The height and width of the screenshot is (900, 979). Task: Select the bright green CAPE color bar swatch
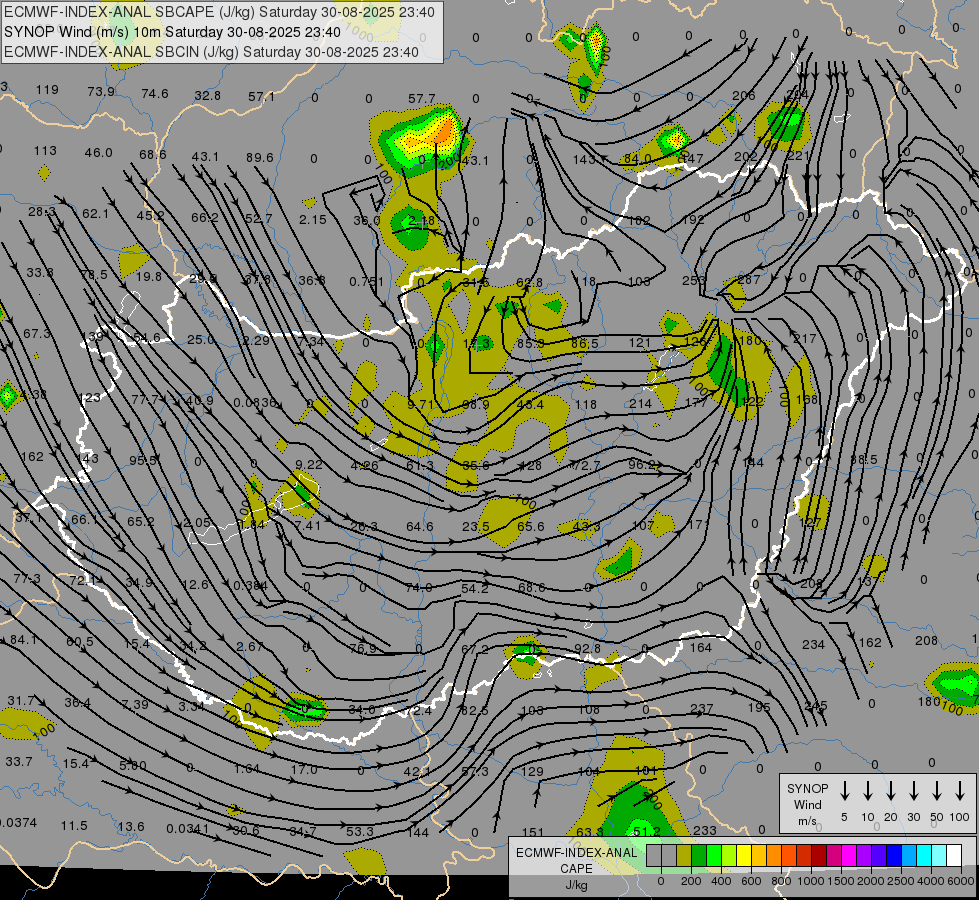pyautogui.click(x=714, y=855)
